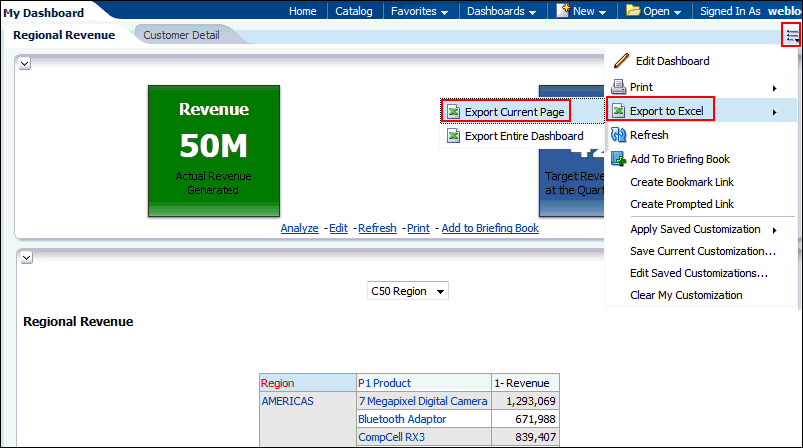Click the Excel icon beside Export to Excel
803x448 pixels.
[x=619, y=110]
